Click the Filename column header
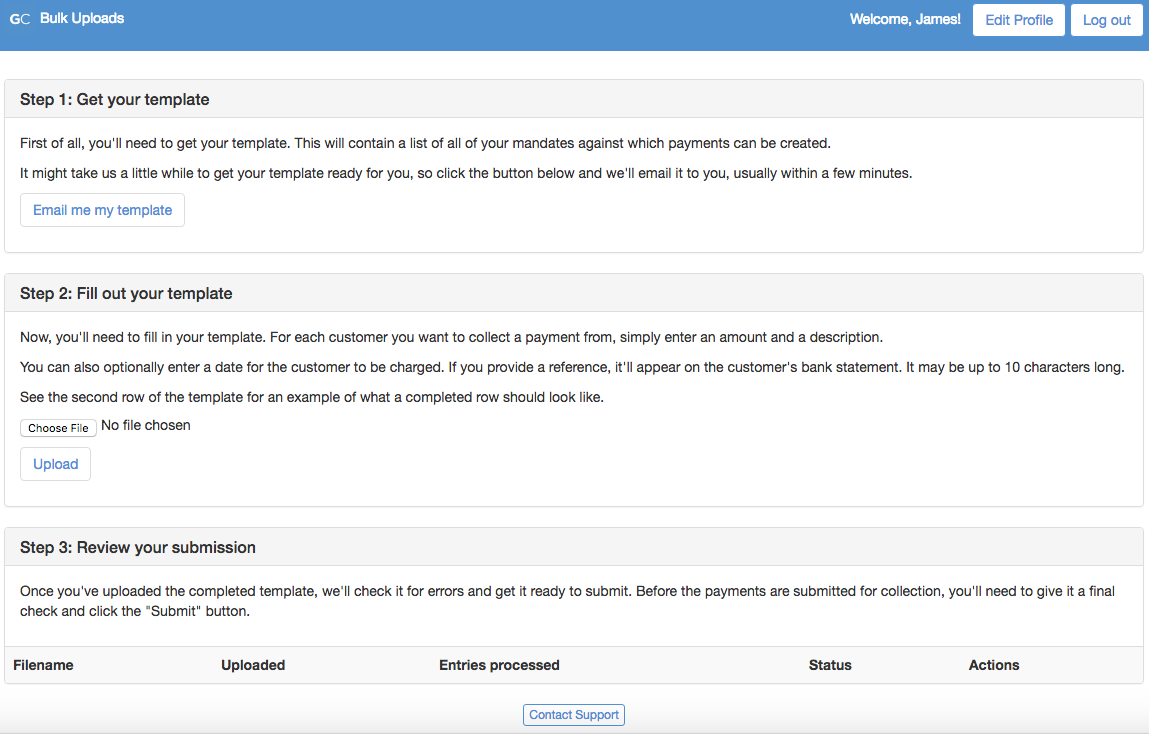This screenshot has width=1149, height=734. (43, 665)
